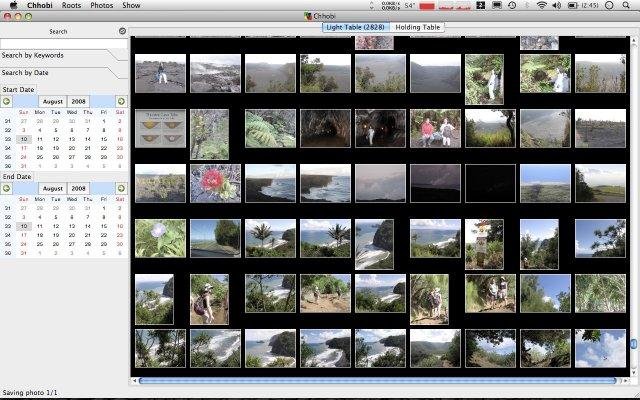Collapse the Search by Date section
Image resolution: width=640 pixels, height=400 pixels.
click(x=25, y=73)
